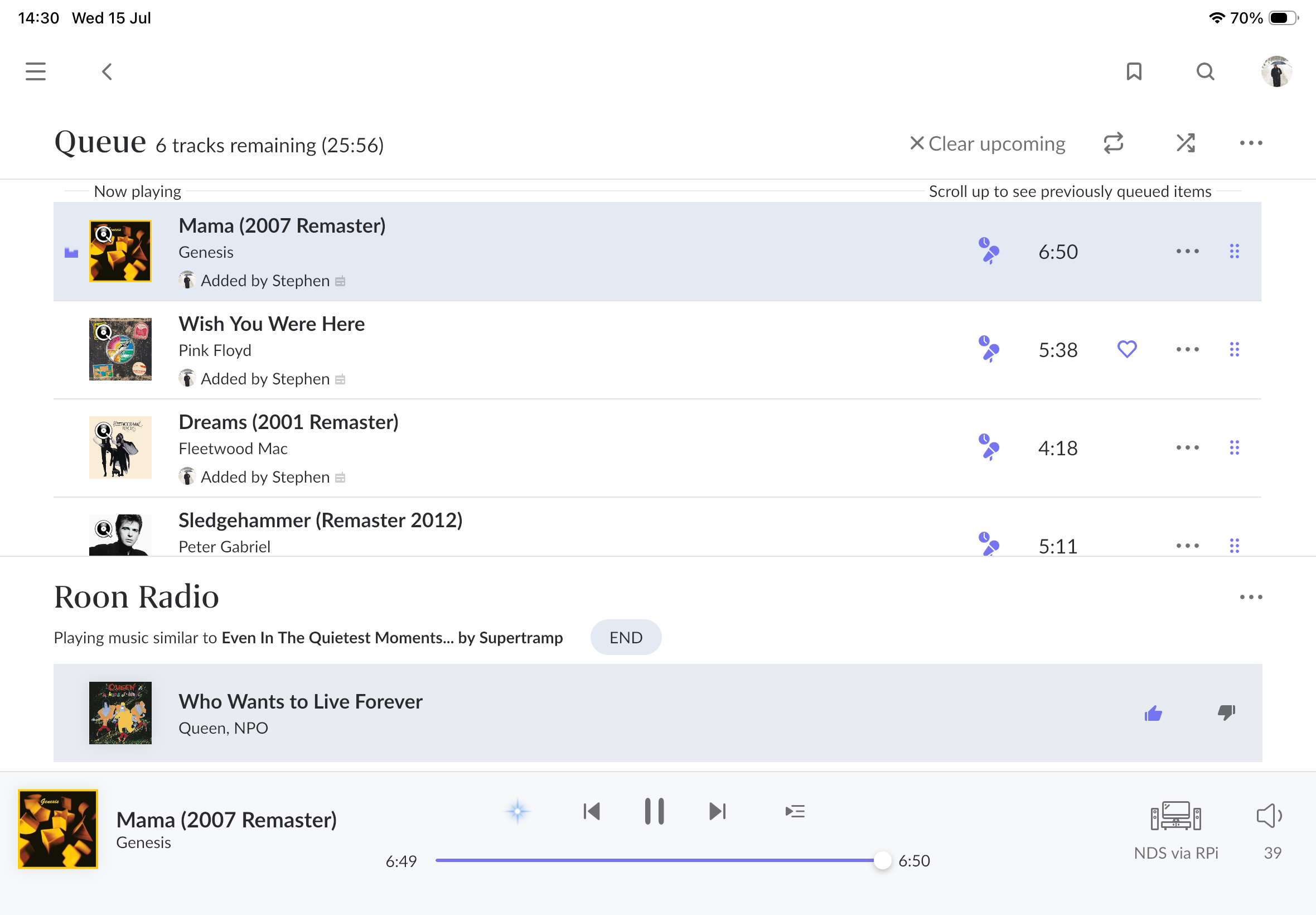Click the drag handle on Wish You Were Here row
Viewport: 1316px width, 915px height.
click(1234, 349)
